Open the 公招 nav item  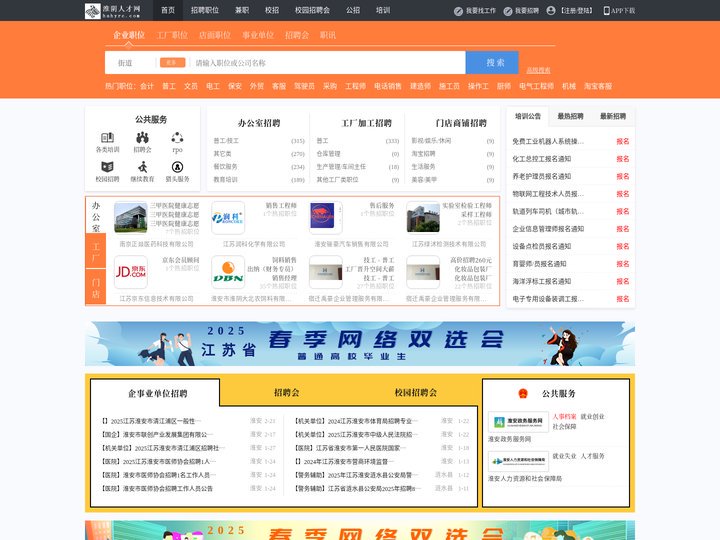click(353, 10)
